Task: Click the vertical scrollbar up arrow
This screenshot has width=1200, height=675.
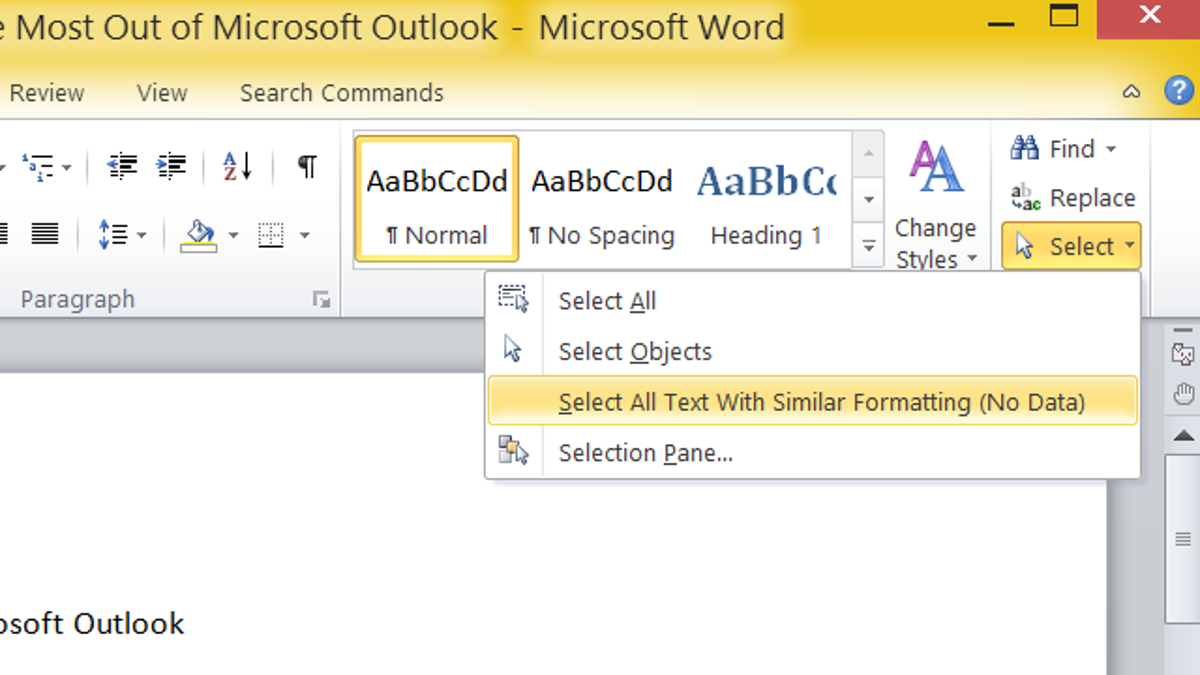Action: pyautogui.click(x=1185, y=437)
